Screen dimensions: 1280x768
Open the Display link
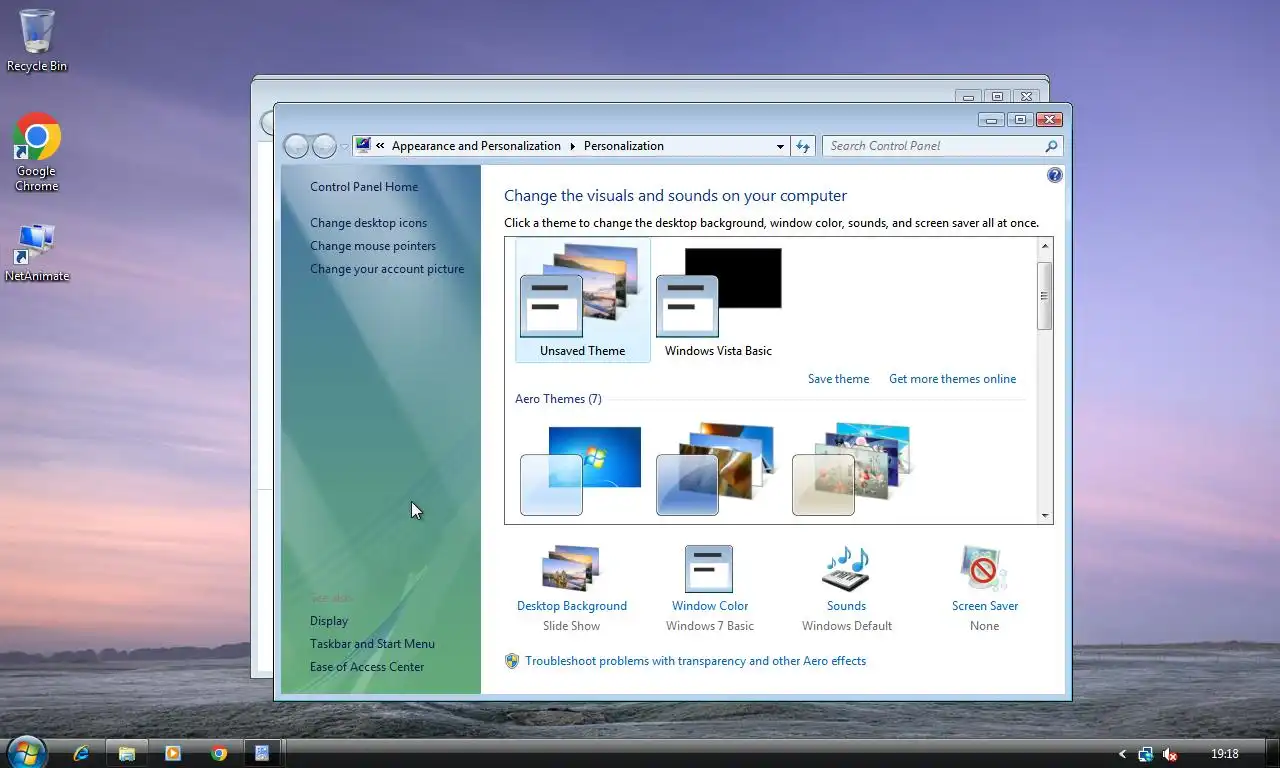point(329,621)
